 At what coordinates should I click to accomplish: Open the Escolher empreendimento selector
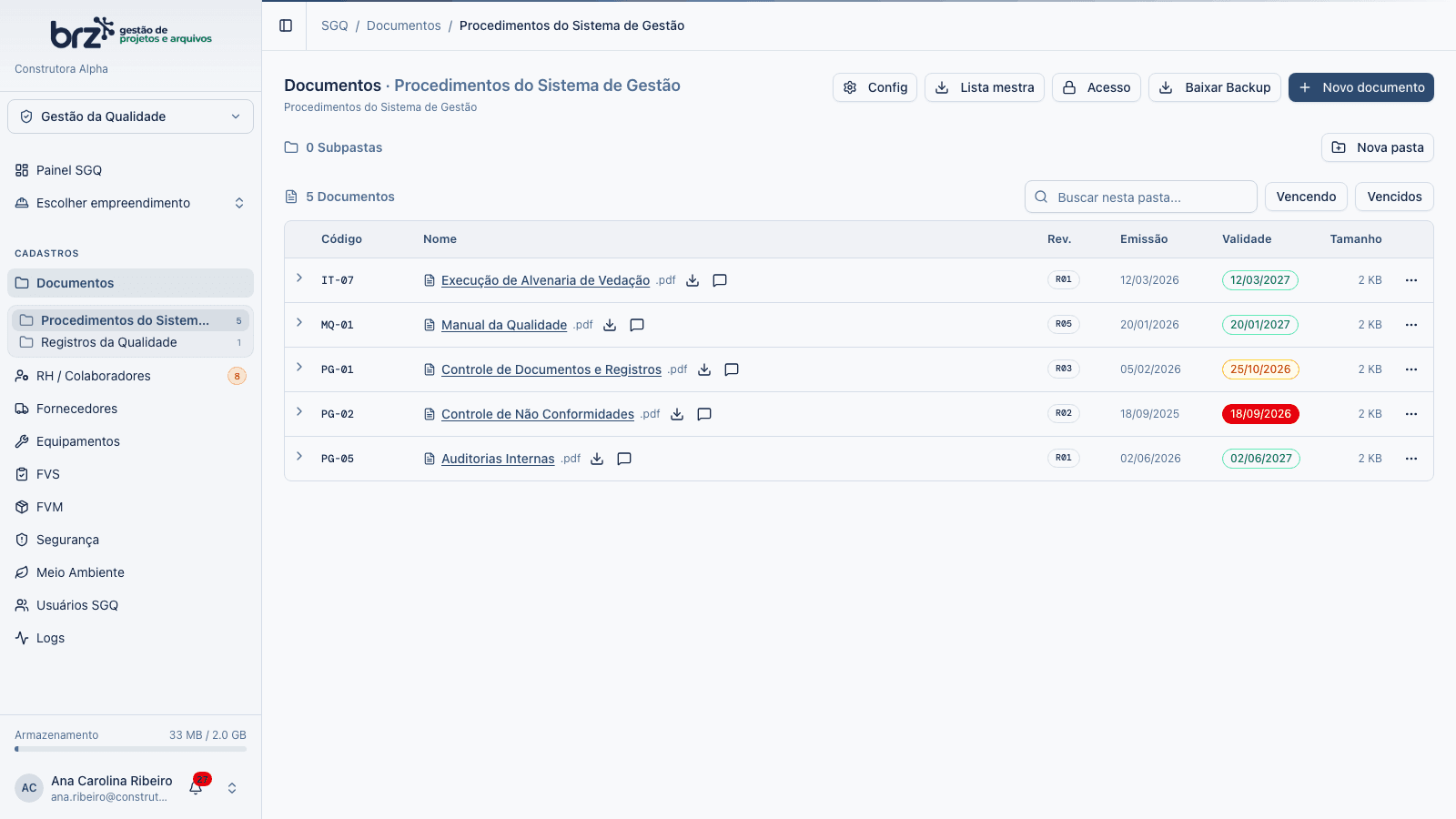(131, 203)
